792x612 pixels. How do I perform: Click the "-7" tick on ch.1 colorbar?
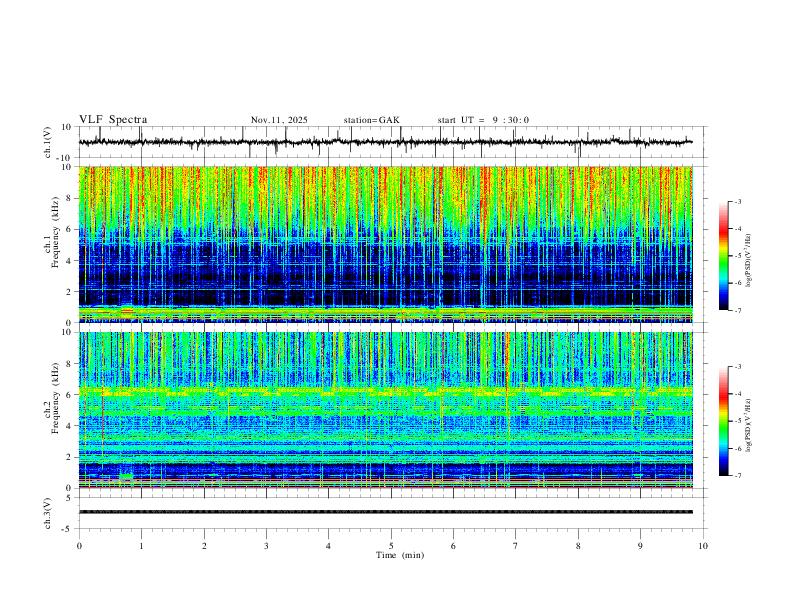[738, 311]
